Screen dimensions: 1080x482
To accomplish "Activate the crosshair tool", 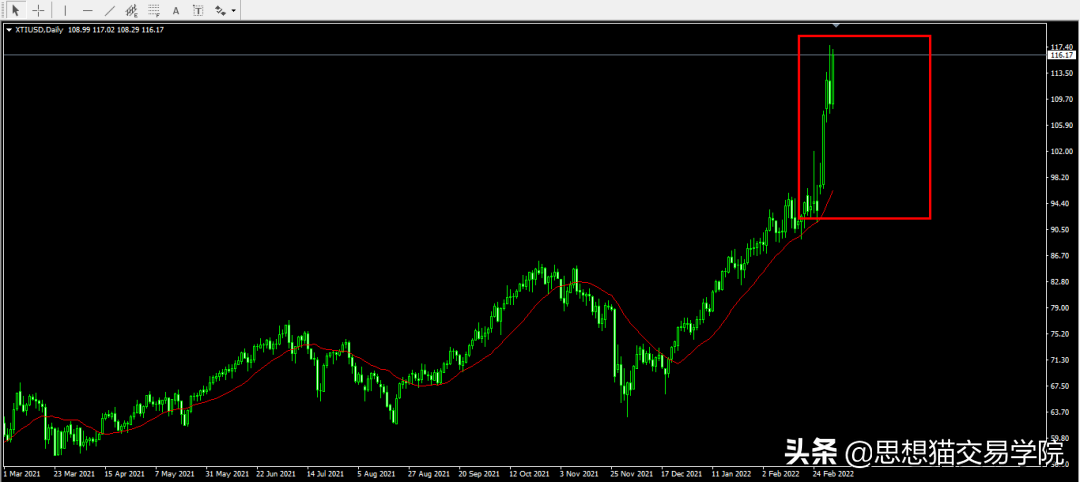I will coord(39,10).
